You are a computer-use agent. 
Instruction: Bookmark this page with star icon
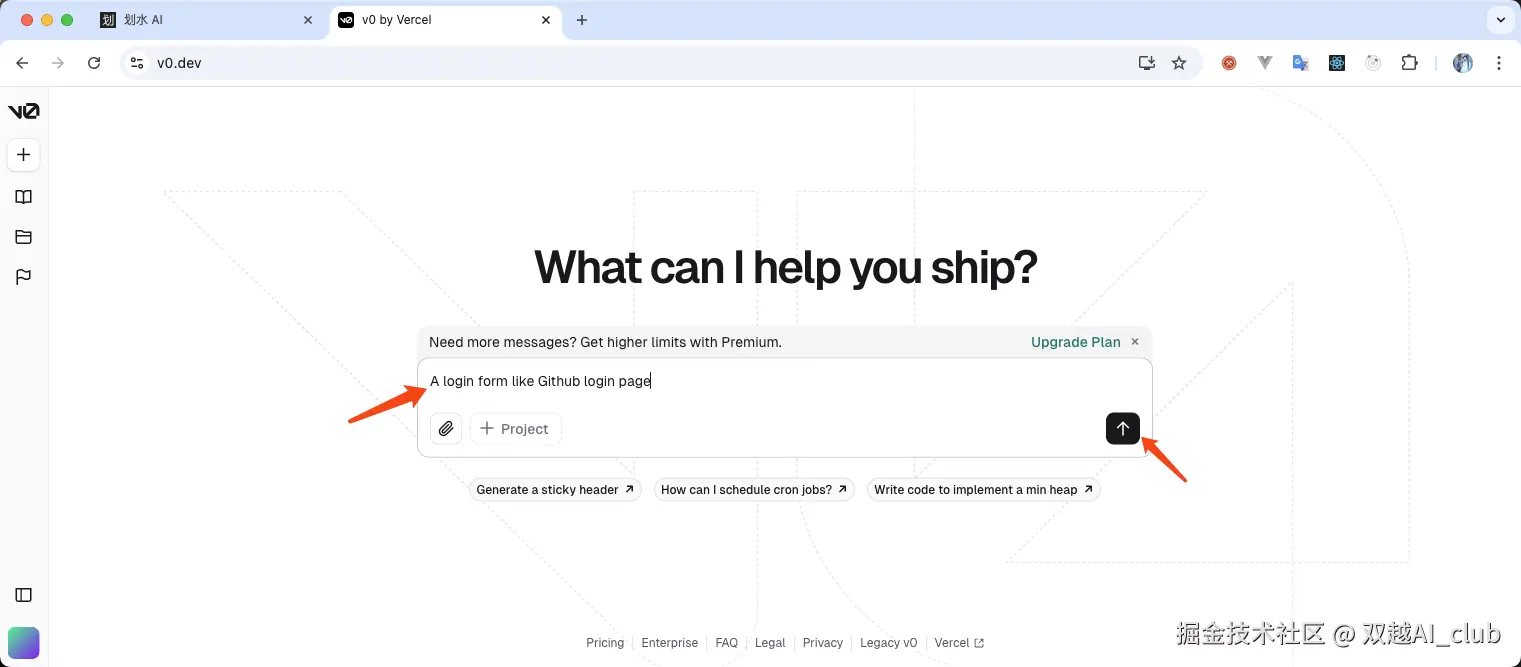[x=1179, y=63]
